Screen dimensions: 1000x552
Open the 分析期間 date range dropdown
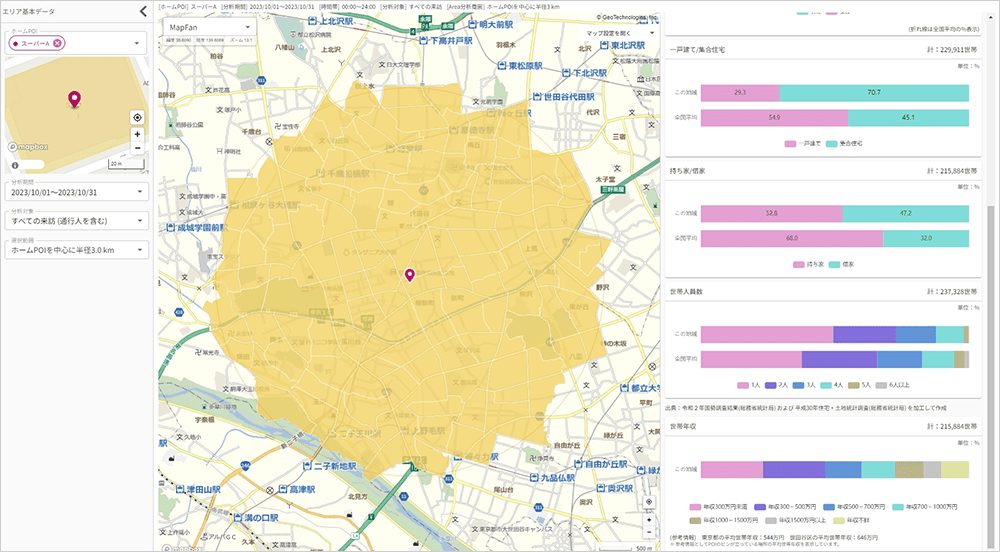(x=75, y=191)
